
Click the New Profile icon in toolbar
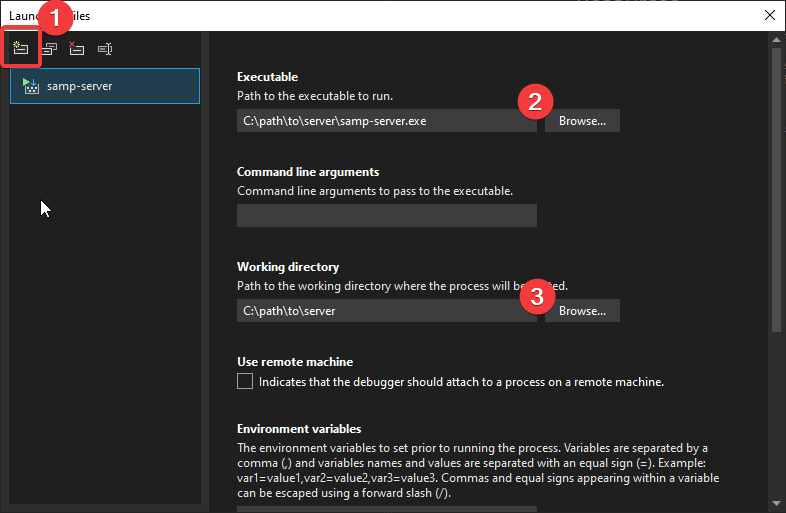coord(21,48)
